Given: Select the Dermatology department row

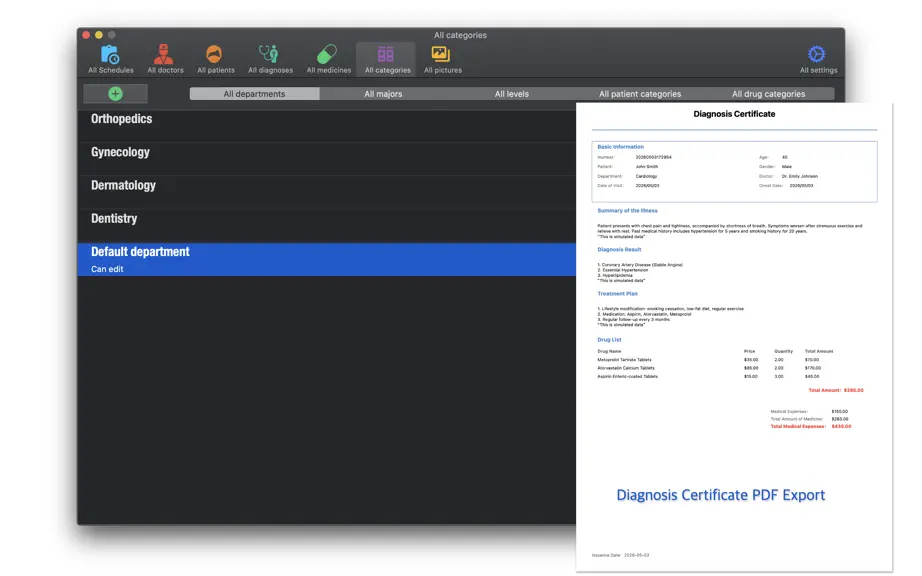Looking at the screenshot, I should click(x=327, y=192).
